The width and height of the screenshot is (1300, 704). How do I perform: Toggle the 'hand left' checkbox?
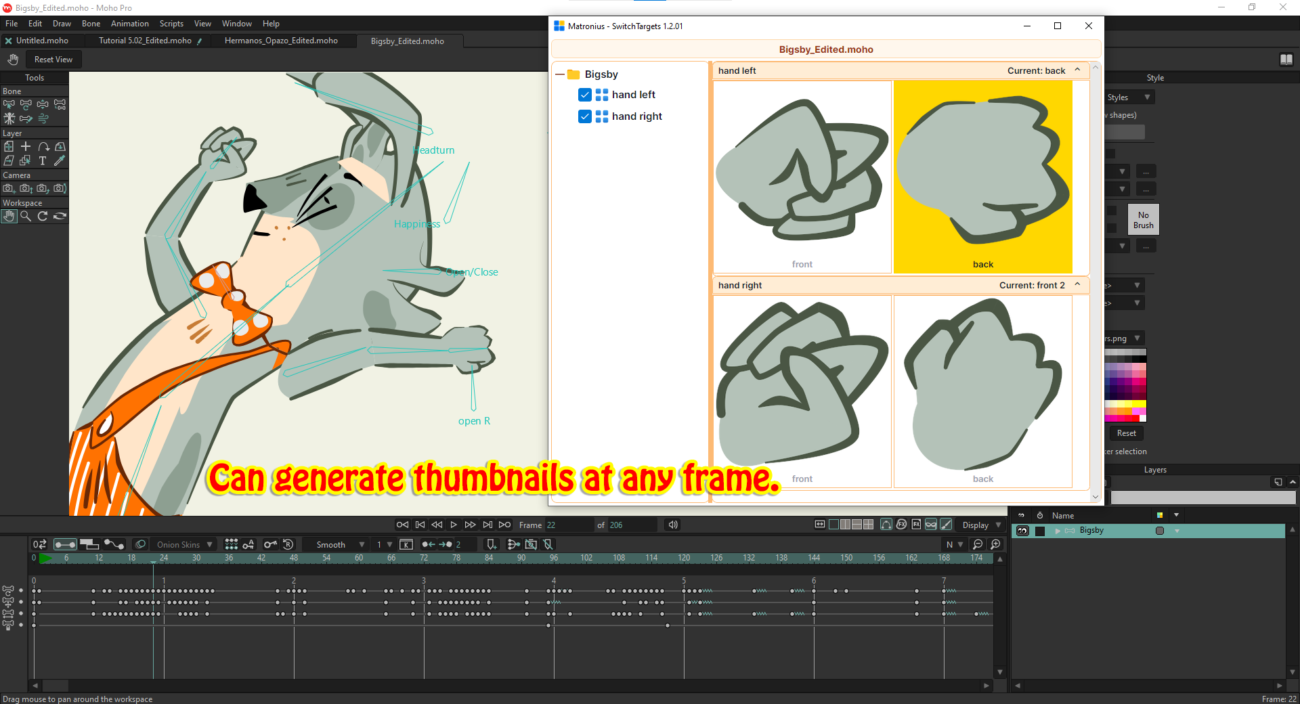[x=585, y=95]
